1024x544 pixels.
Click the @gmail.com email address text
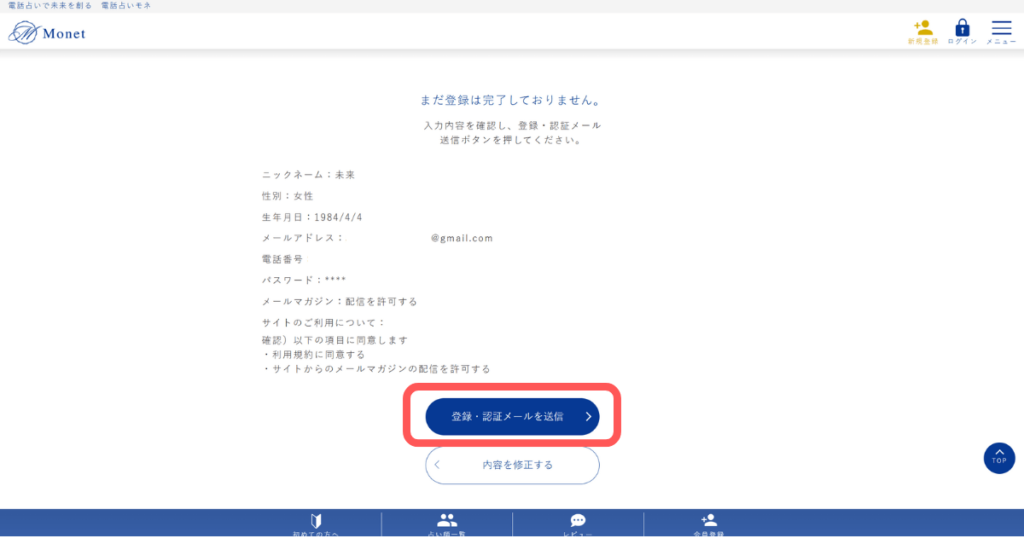(462, 238)
